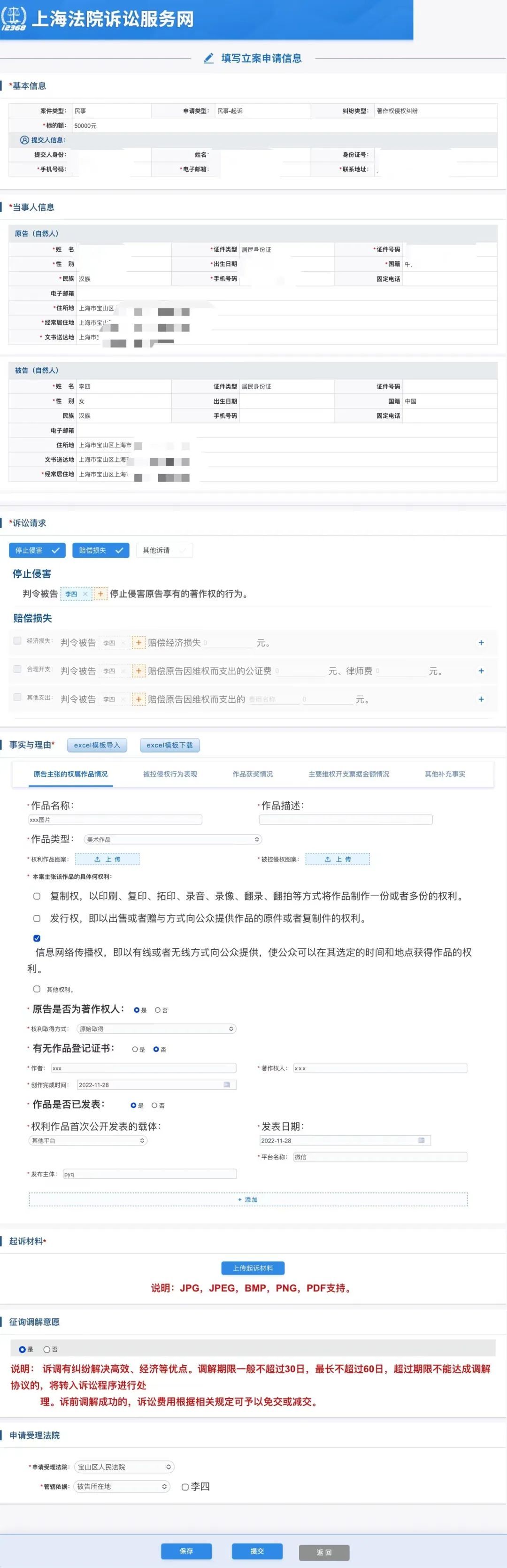Select 否 for 原告是否为著作权人
This screenshot has width=507, height=1568.
[158, 1010]
